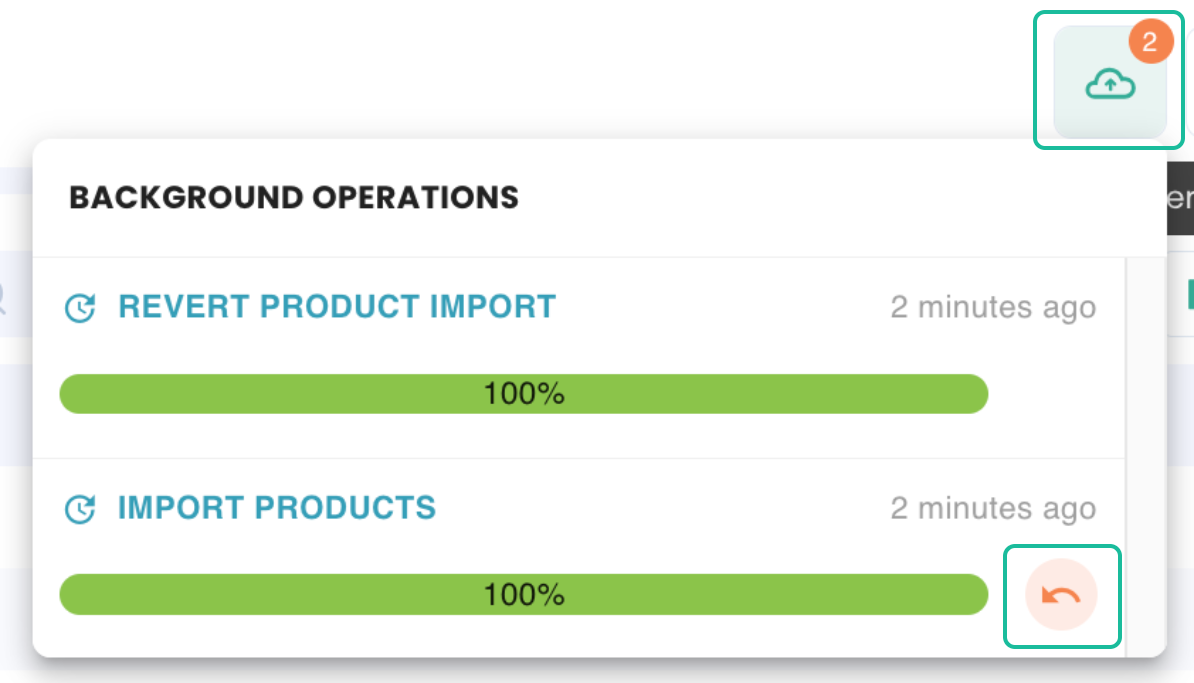Viewport: 1194px width, 683px height.
Task: Click the clock icon beside Import Products
Action: [x=80, y=509]
